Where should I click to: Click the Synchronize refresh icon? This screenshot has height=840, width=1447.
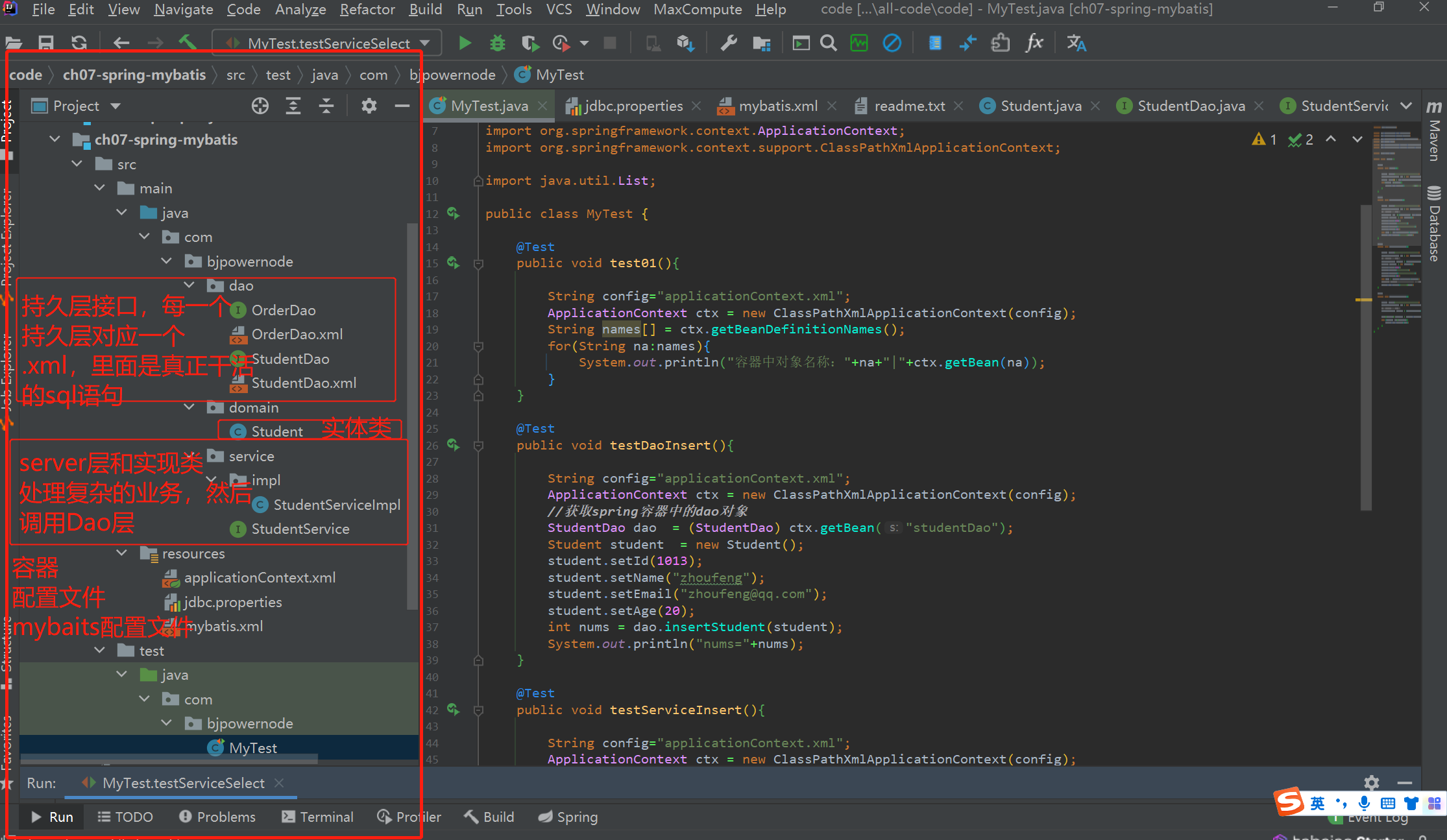(x=79, y=43)
